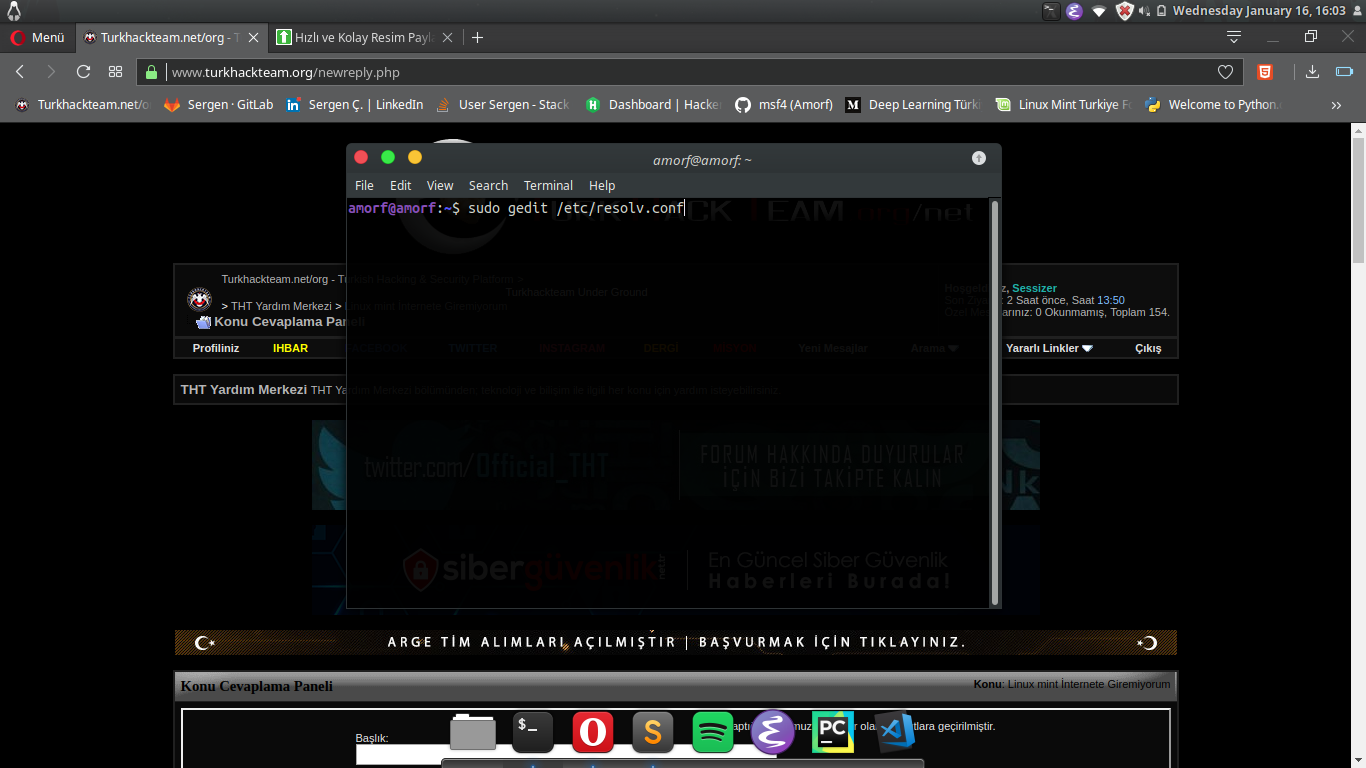
Task: Close the Hızlı ve Kolay Resim tab
Action: click(x=447, y=38)
